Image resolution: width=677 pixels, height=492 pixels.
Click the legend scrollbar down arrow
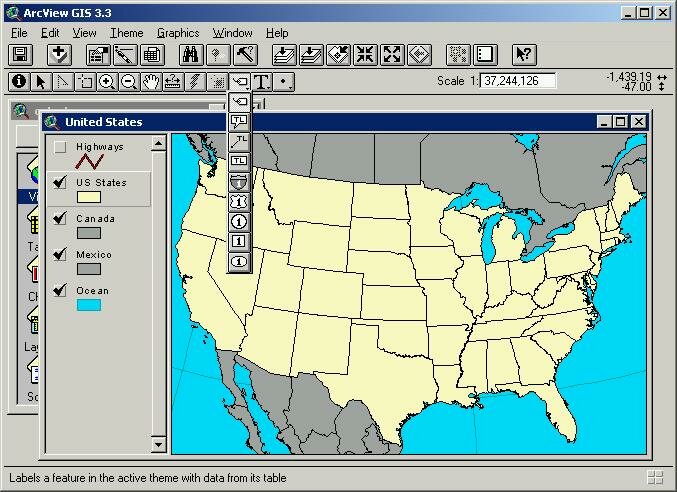click(x=158, y=444)
